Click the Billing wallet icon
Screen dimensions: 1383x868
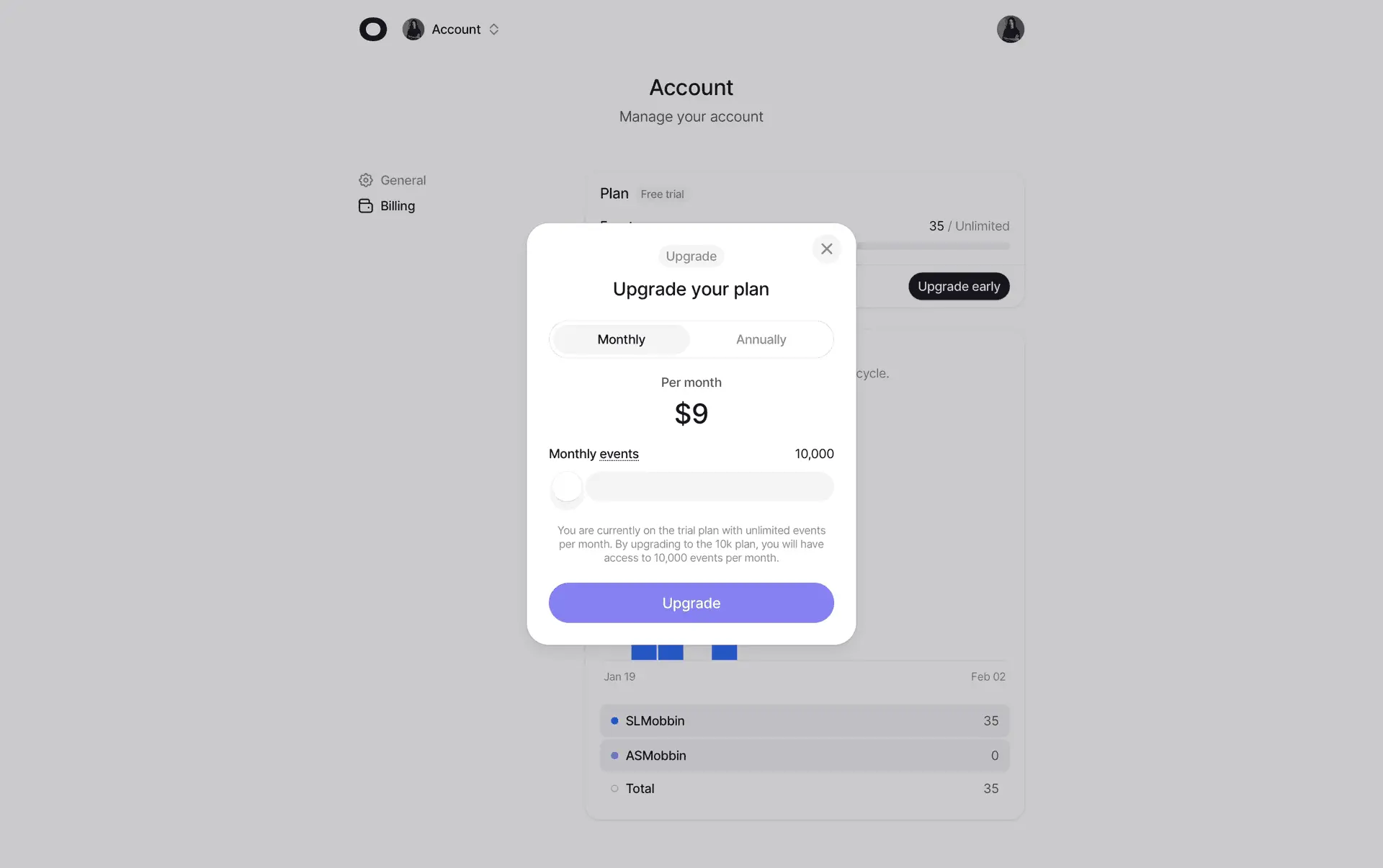click(x=366, y=206)
